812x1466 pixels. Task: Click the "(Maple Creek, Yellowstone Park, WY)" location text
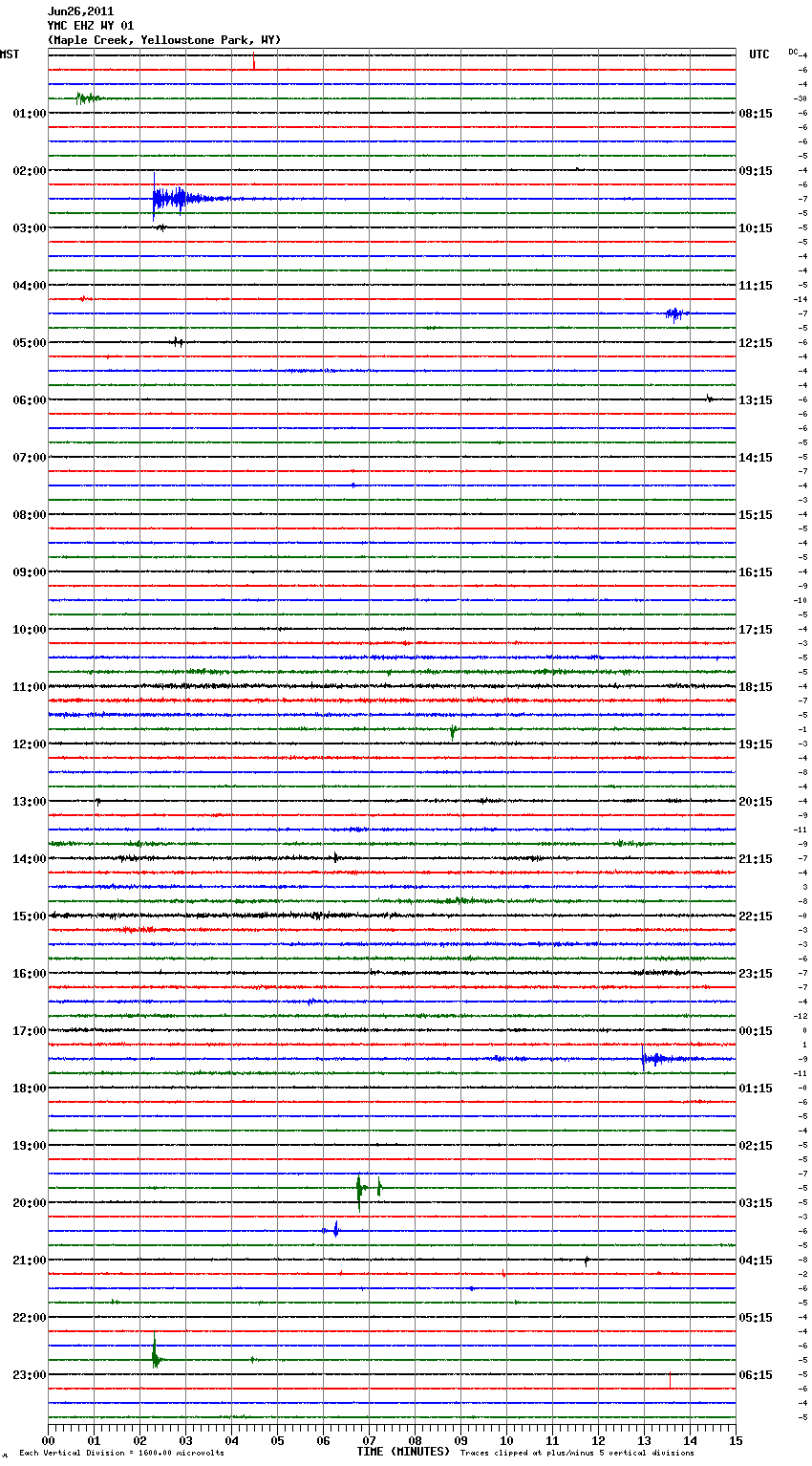click(x=164, y=40)
